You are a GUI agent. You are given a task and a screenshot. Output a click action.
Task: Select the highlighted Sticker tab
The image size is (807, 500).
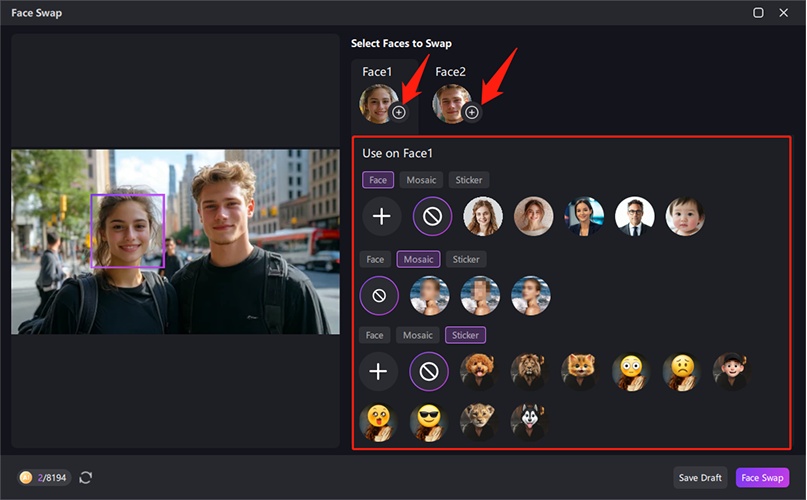click(465, 335)
